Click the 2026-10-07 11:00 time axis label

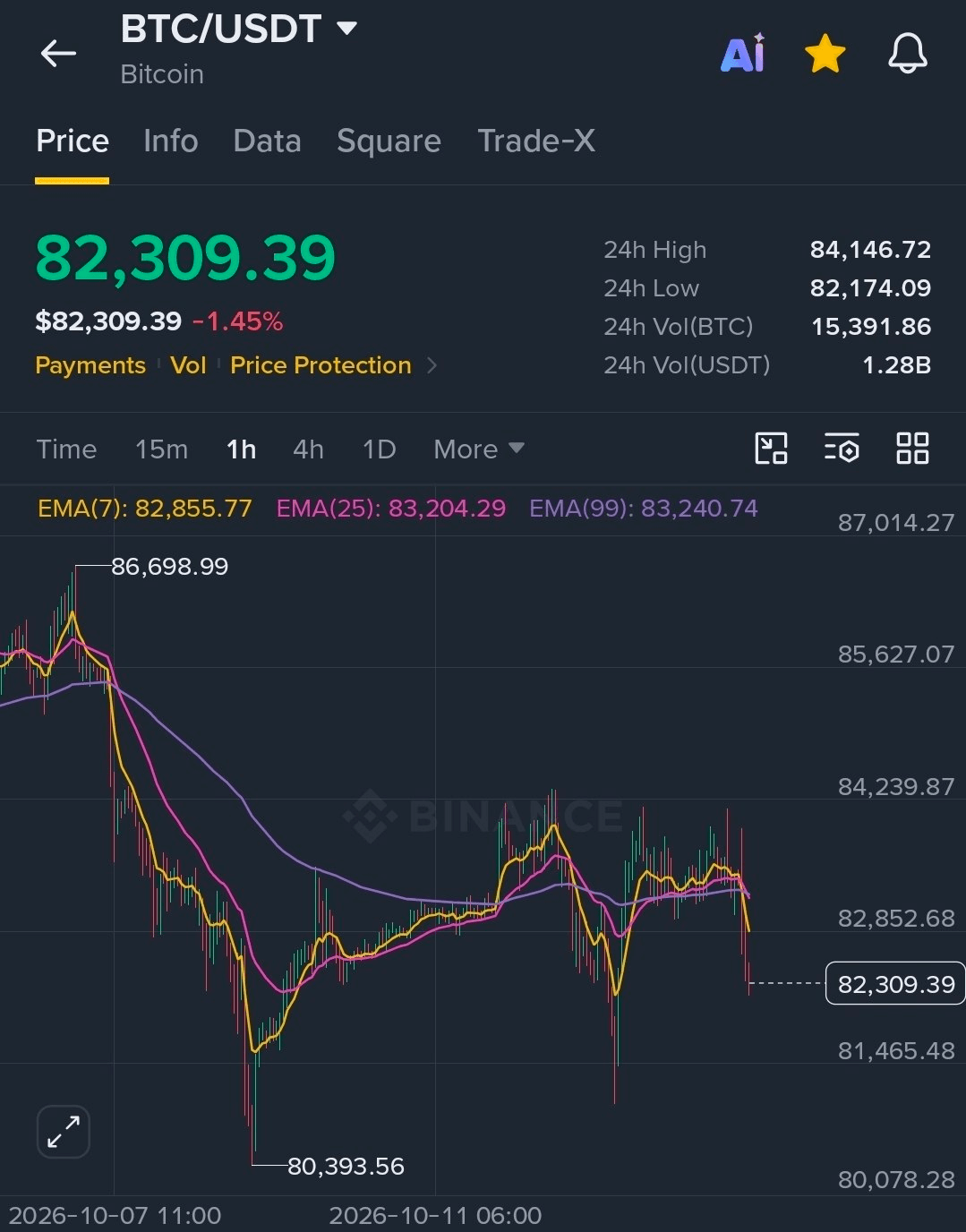click(115, 1215)
